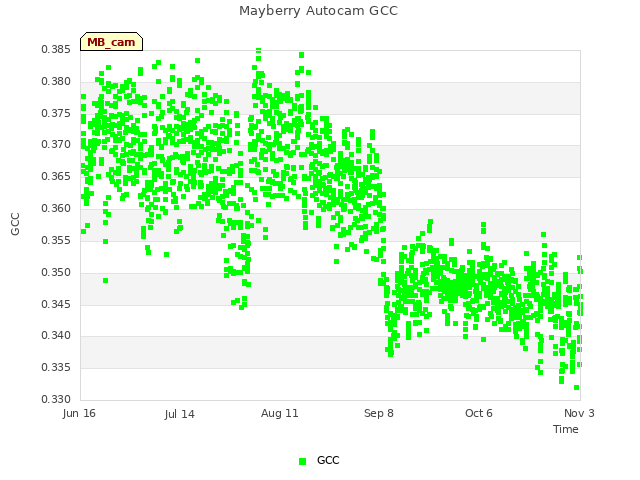Click the 0.385 y-axis value

56,49
